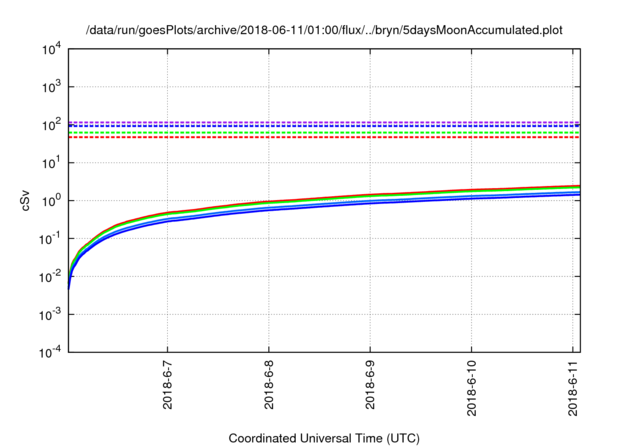Click the 2018-6-8 date tick label

click(269, 385)
